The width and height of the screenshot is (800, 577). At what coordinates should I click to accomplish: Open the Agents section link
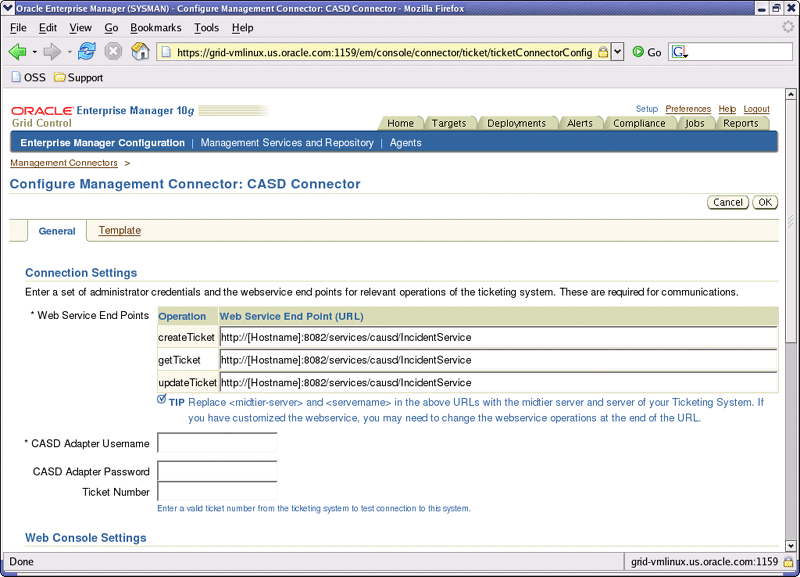coord(406,143)
